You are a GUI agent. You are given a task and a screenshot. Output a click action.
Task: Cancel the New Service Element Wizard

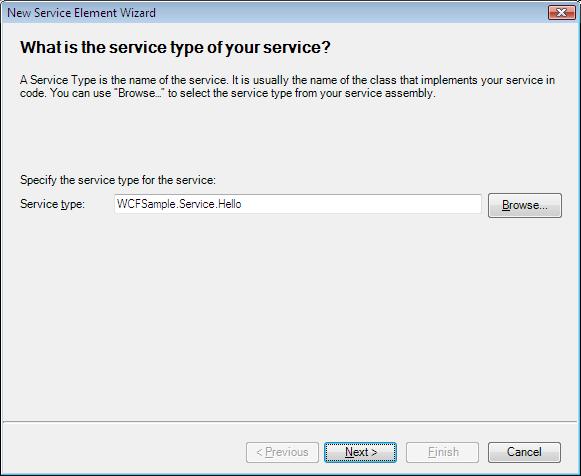[x=524, y=452]
